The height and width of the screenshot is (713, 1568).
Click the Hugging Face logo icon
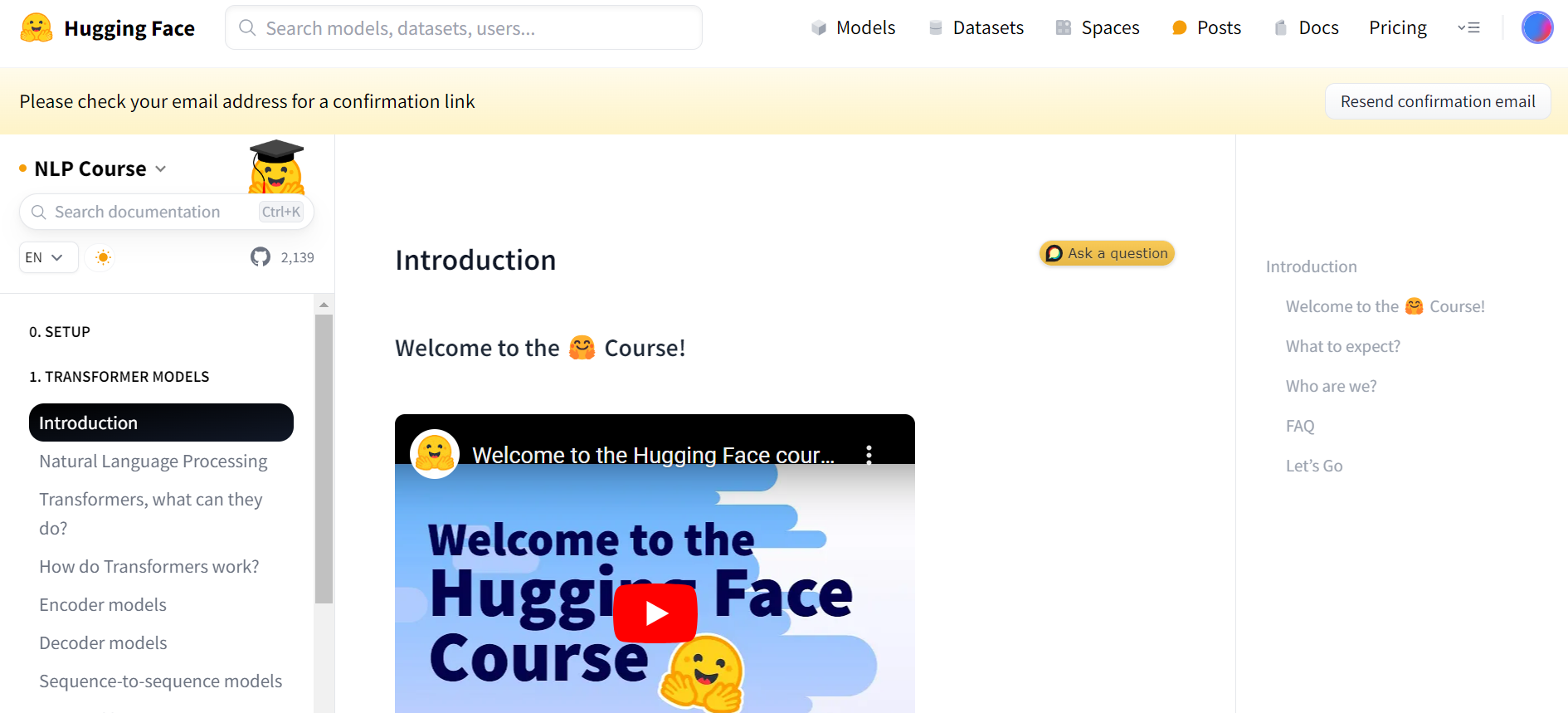(x=37, y=28)
